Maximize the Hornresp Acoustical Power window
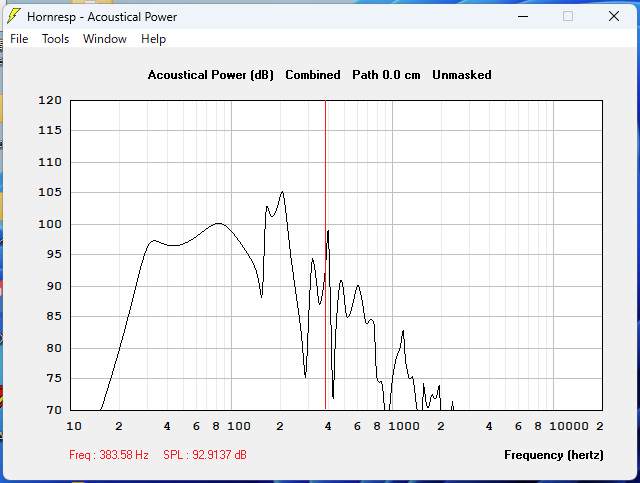Image resolution: width=640 pixels, height=483 pixels. pos(568,16)
